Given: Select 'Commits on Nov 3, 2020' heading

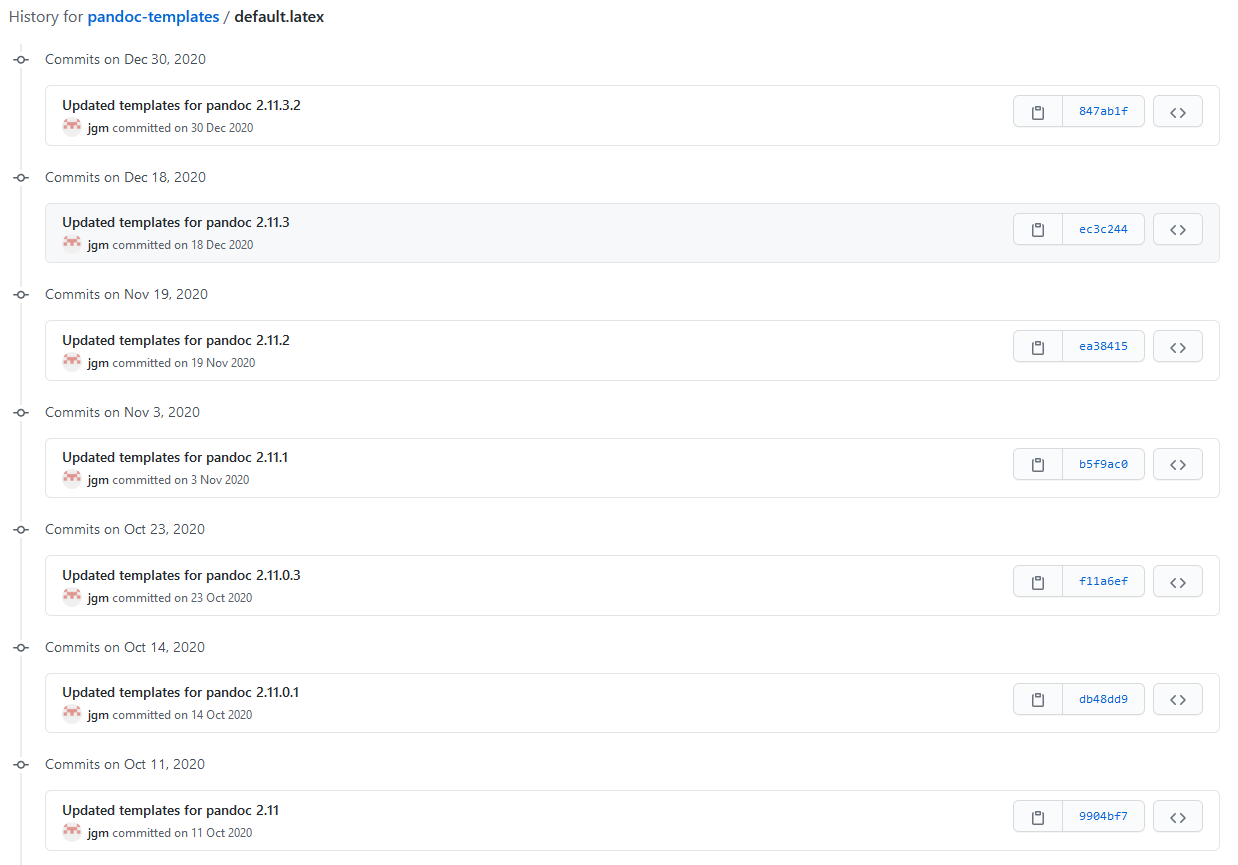Looking at the screenshot, I should coord(122,412).
